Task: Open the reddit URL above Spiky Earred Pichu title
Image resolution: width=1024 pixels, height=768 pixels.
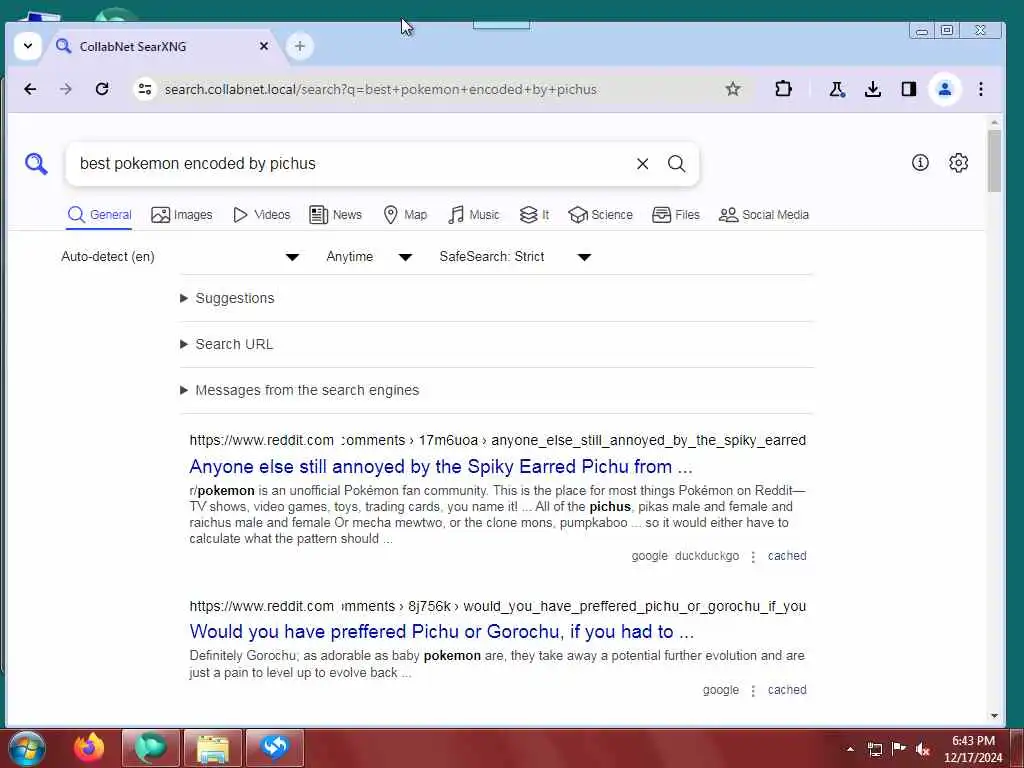Action: (x=497, y=440)
